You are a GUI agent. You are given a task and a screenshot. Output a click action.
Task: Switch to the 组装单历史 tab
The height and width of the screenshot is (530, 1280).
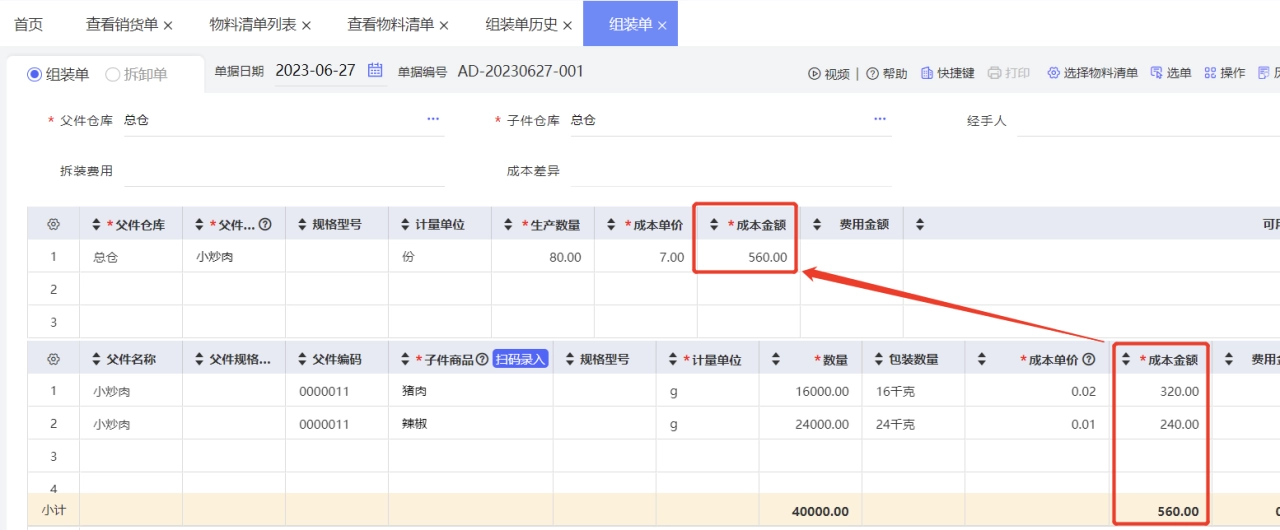point(521,24)
